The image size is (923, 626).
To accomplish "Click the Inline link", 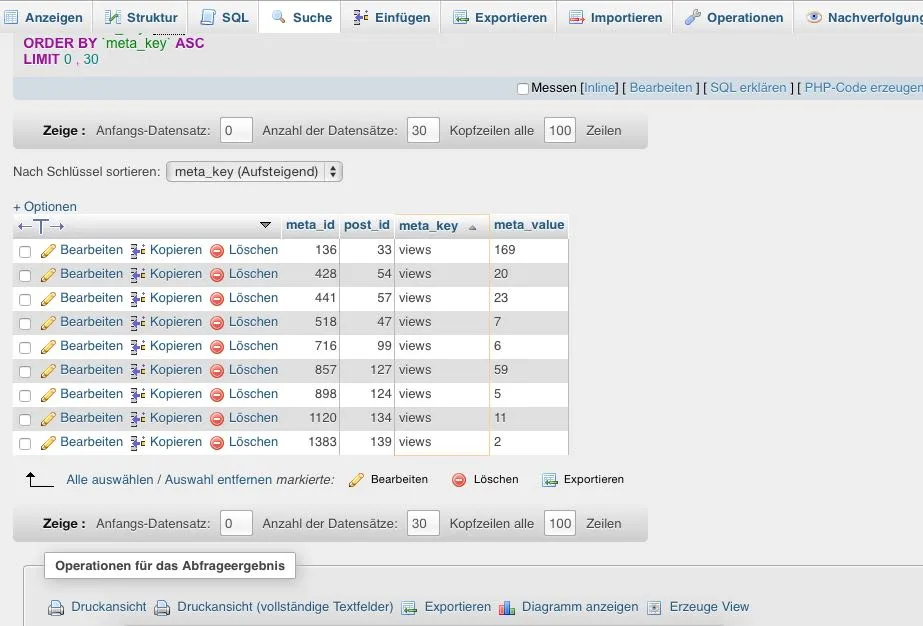I will pyautogui.click(x=599, y=88).
